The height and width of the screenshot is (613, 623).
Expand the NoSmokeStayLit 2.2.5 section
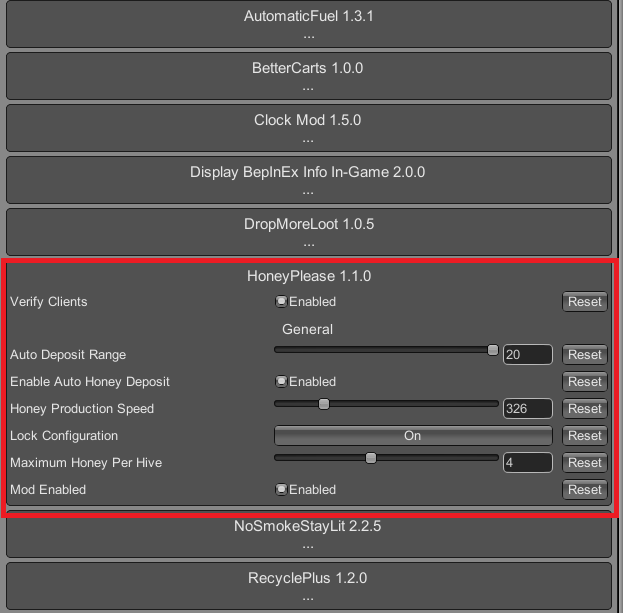pos(309,534)
